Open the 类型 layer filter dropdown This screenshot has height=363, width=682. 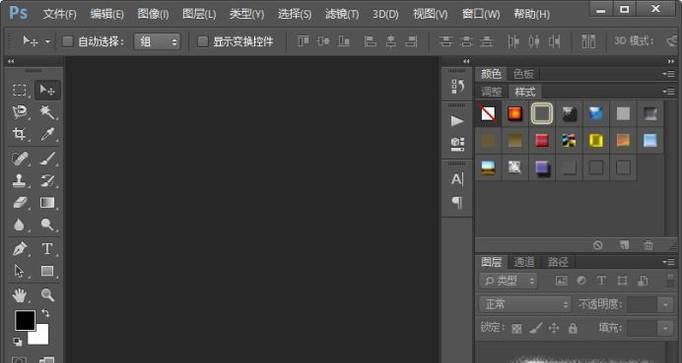point(508,281)
